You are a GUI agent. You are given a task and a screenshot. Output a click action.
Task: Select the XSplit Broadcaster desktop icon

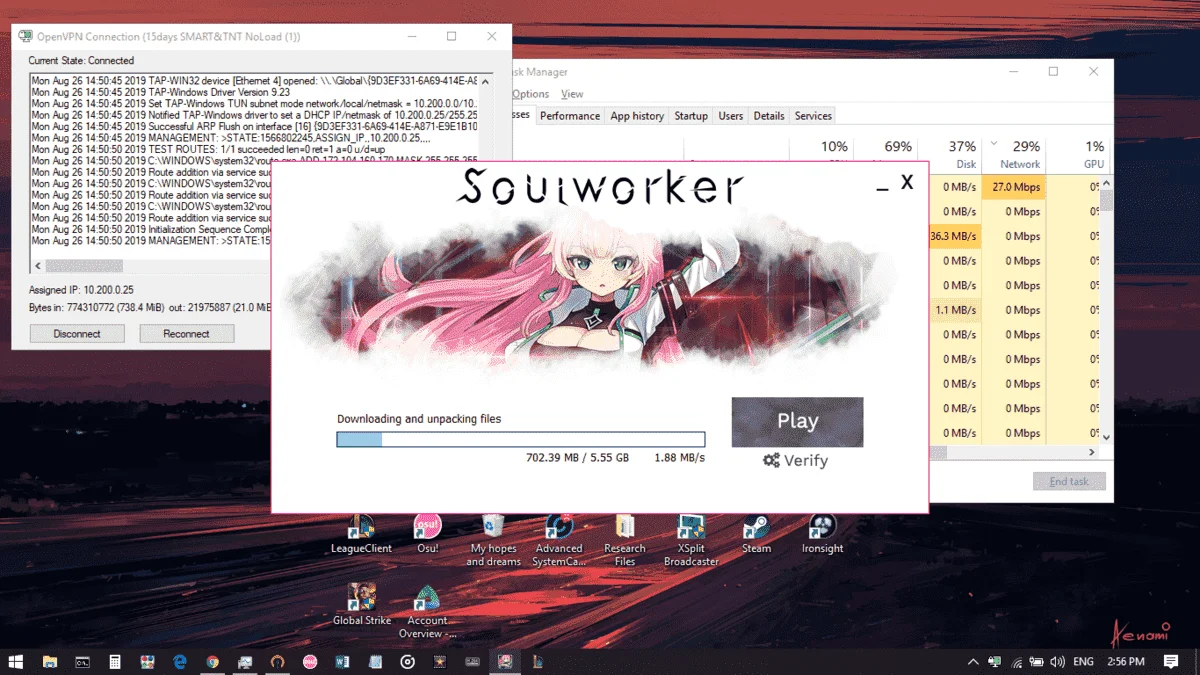[691, 541]
